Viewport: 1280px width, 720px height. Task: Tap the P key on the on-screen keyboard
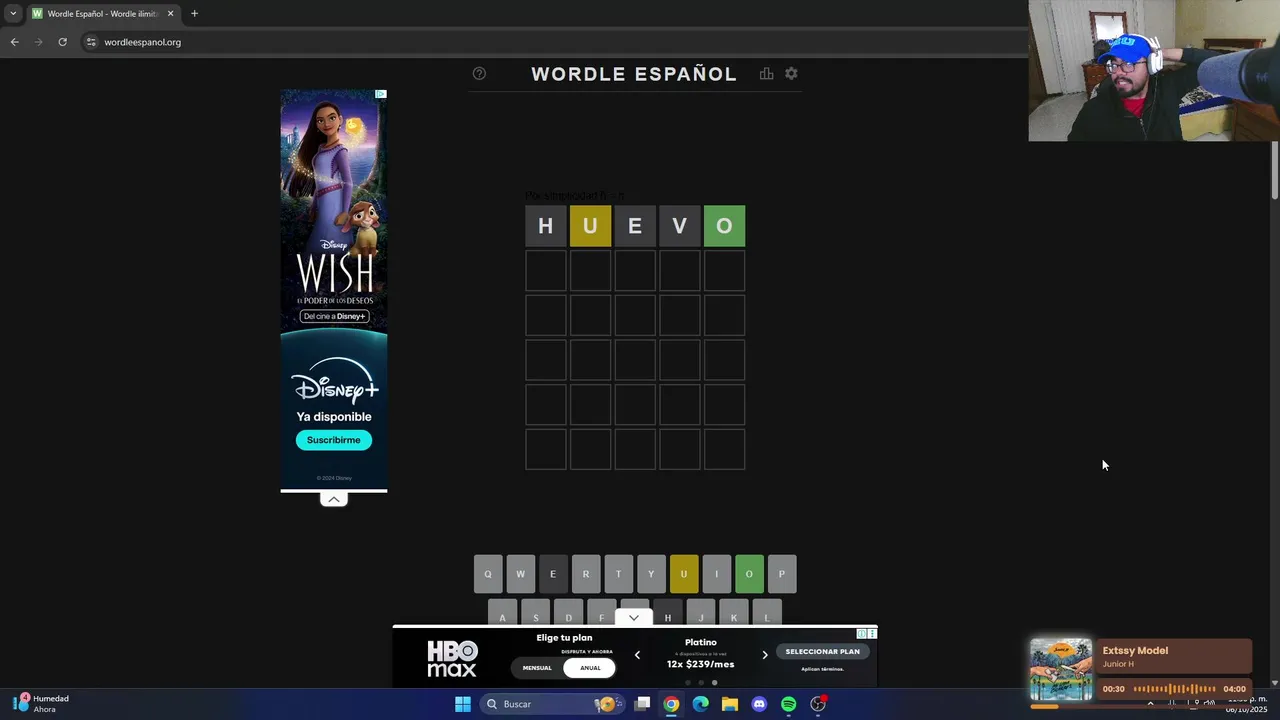pyautogui.click(x=782, y=574)
